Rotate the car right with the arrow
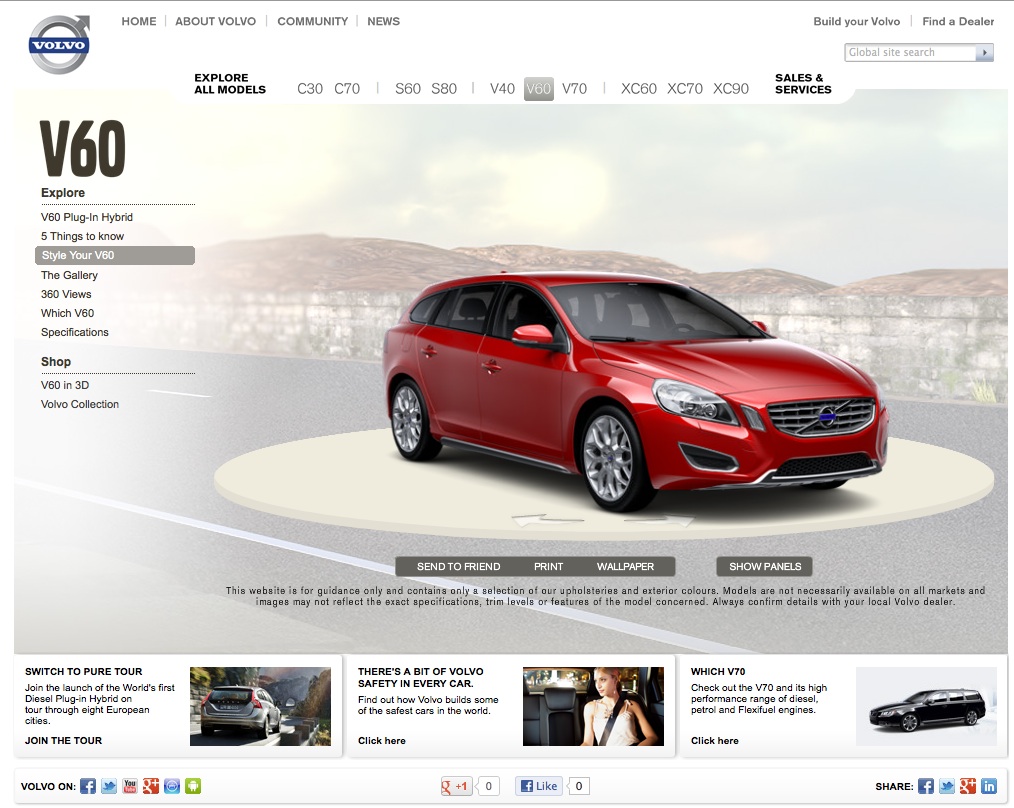The width and height of the screenshot is (1014, 808). [660, 519]
